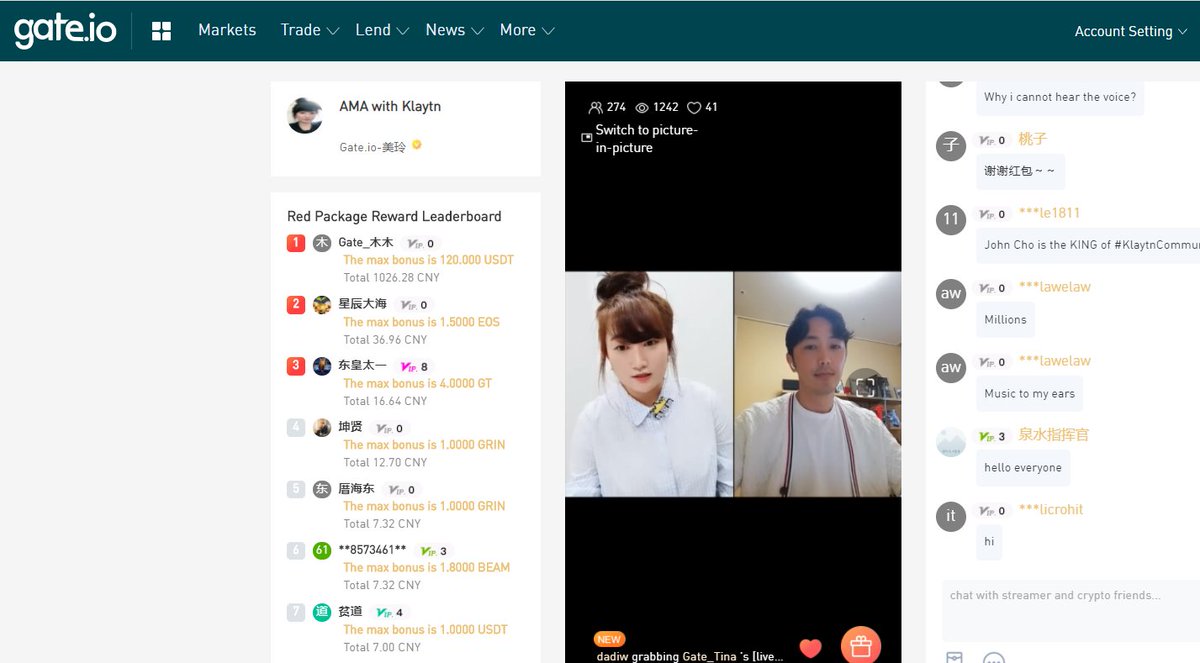
Task: Click the red heart like button
Action: [811, 648]
